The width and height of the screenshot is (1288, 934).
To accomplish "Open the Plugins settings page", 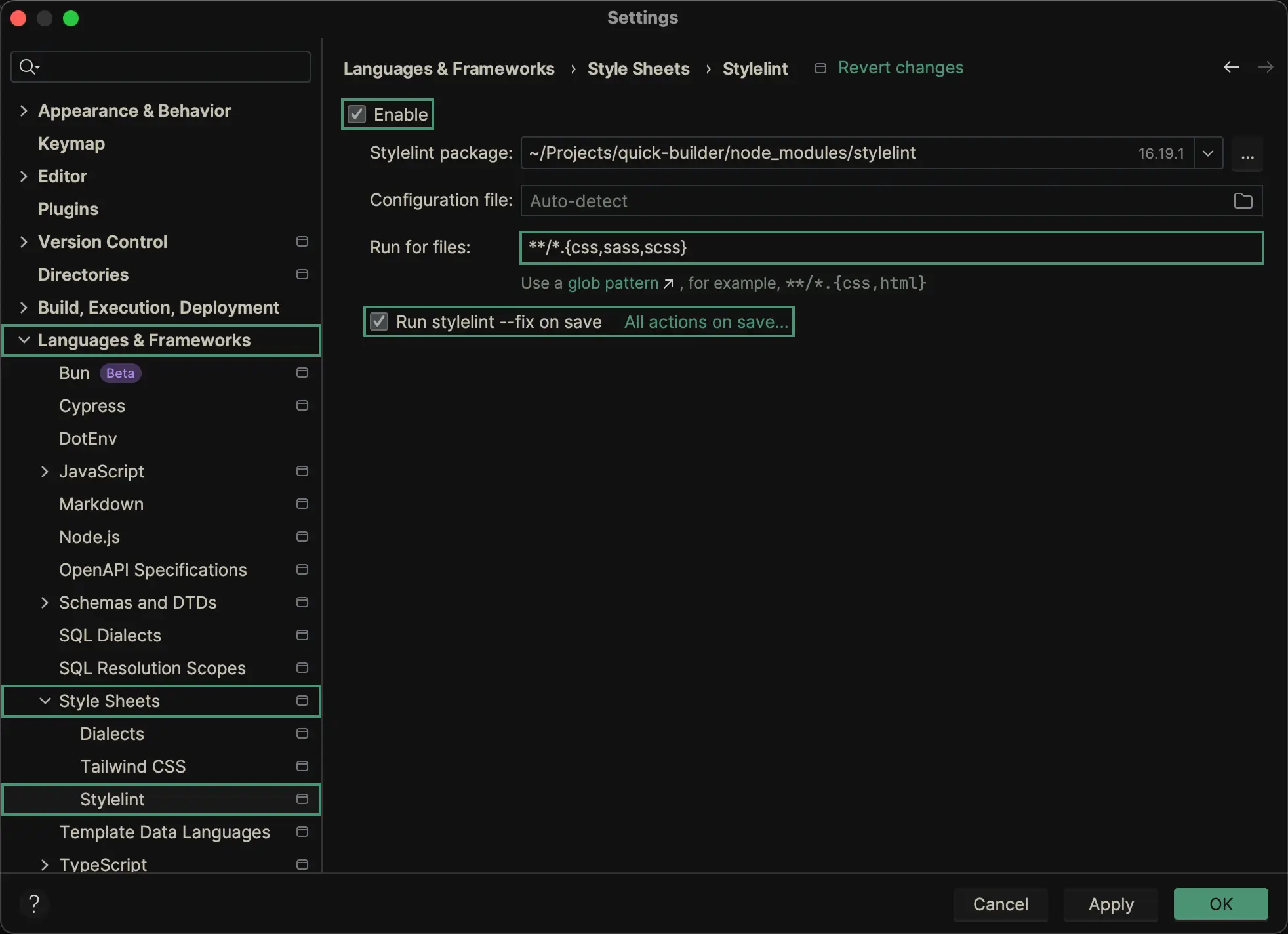I will pos(68,209).
